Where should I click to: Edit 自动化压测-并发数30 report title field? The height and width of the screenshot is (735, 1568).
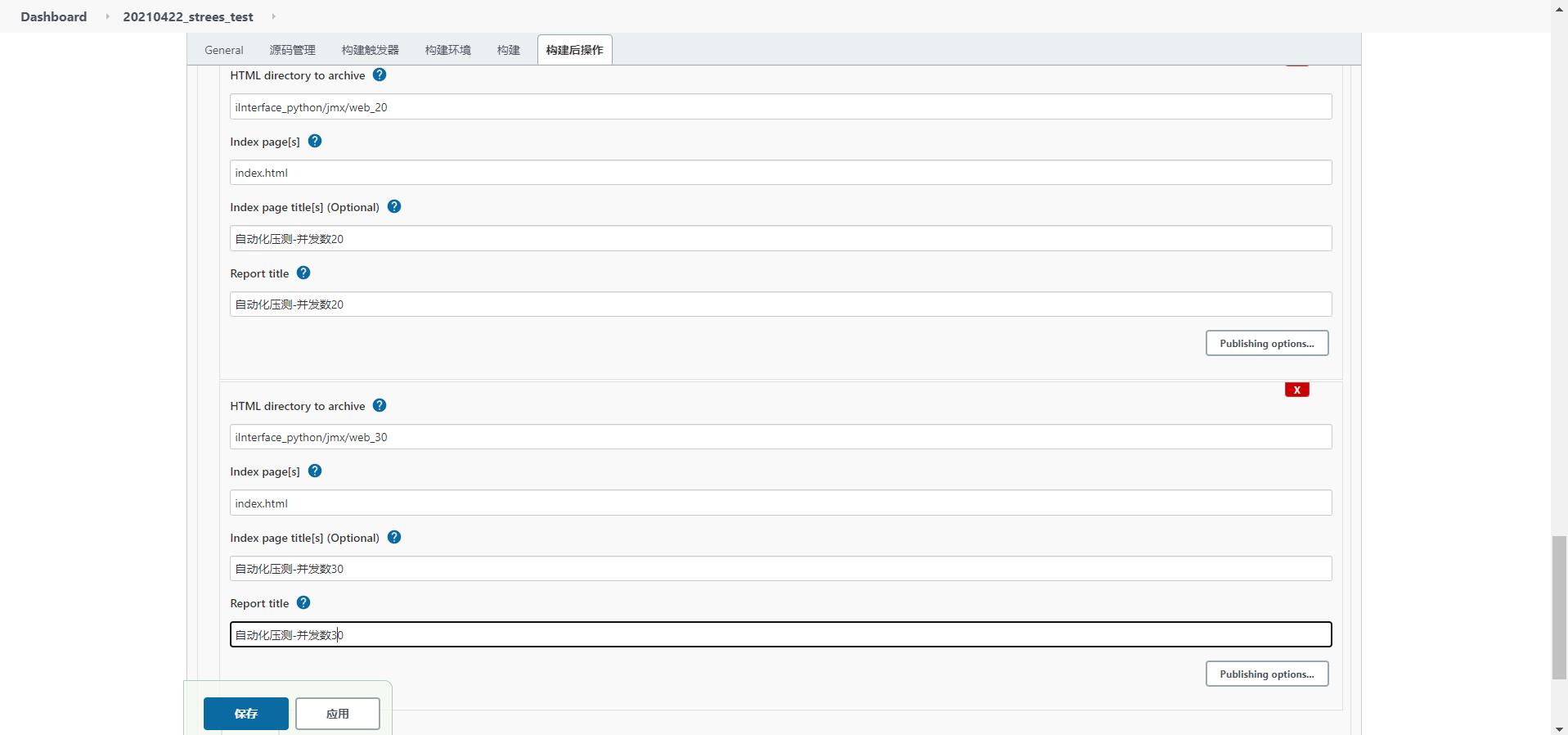(781, 634)
